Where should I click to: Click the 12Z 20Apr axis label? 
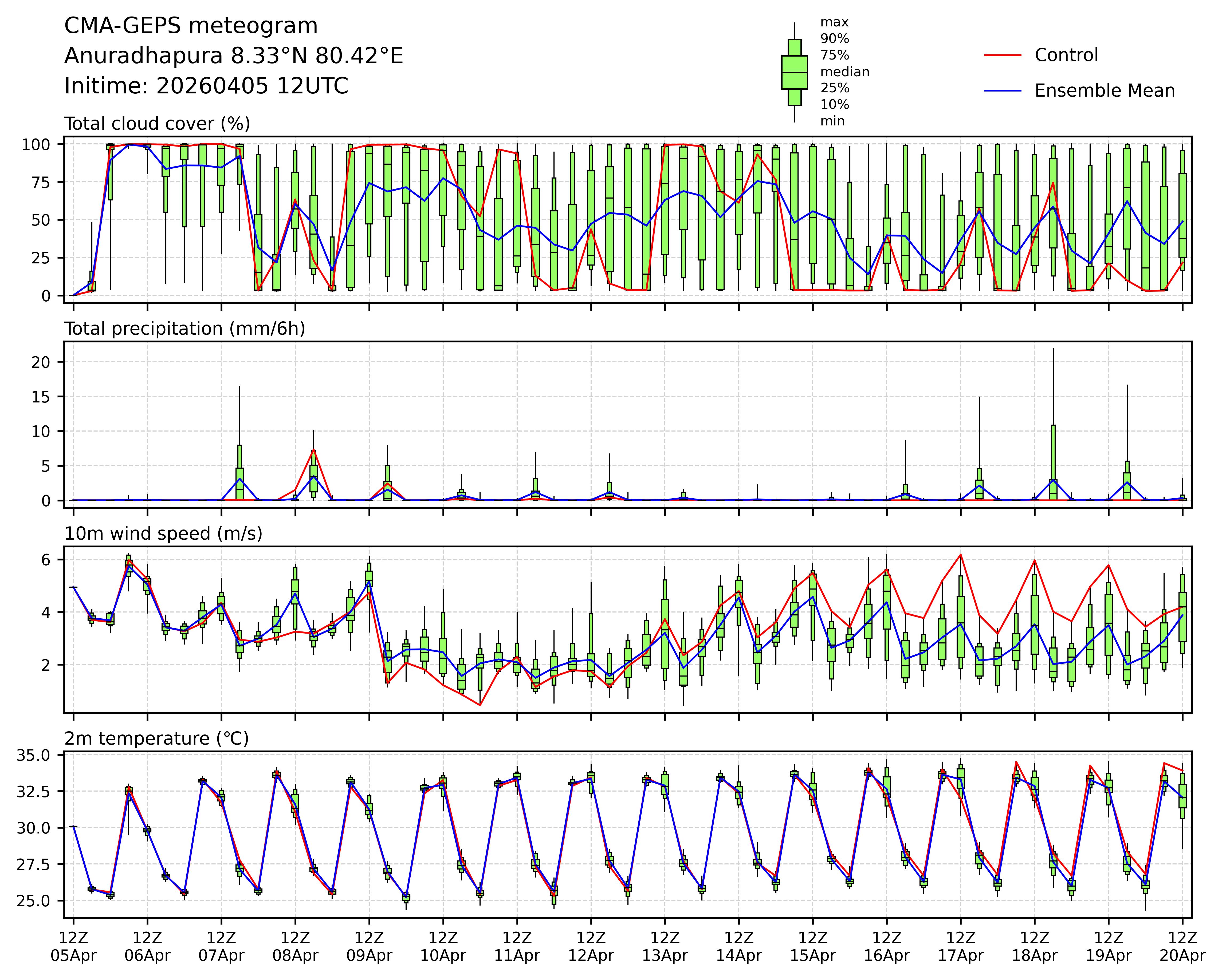click(1182, 947)
